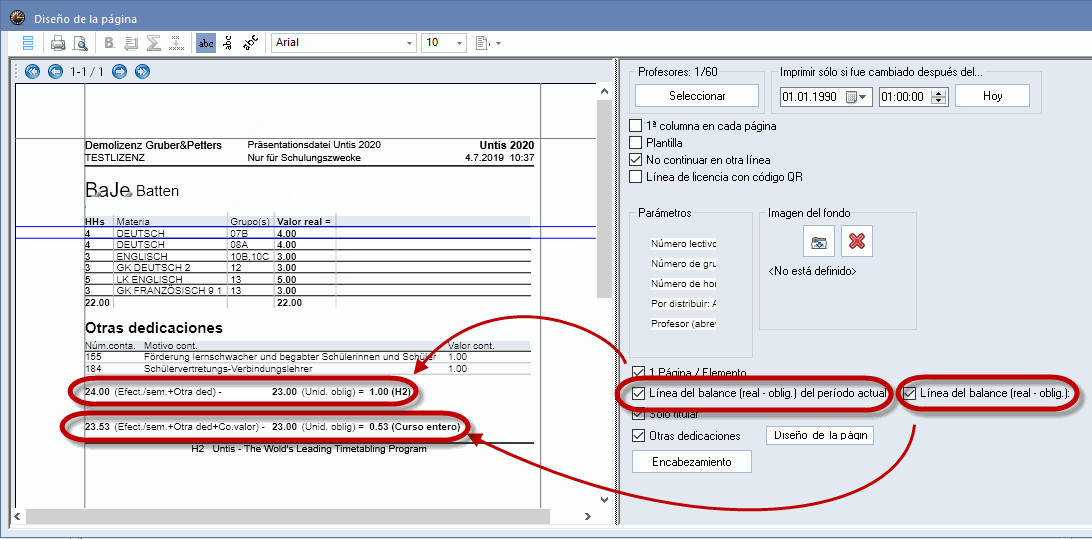Increase the time with the up spinner arrow
The width and height of the screenshot is (1092, 539).
[939, 93]
